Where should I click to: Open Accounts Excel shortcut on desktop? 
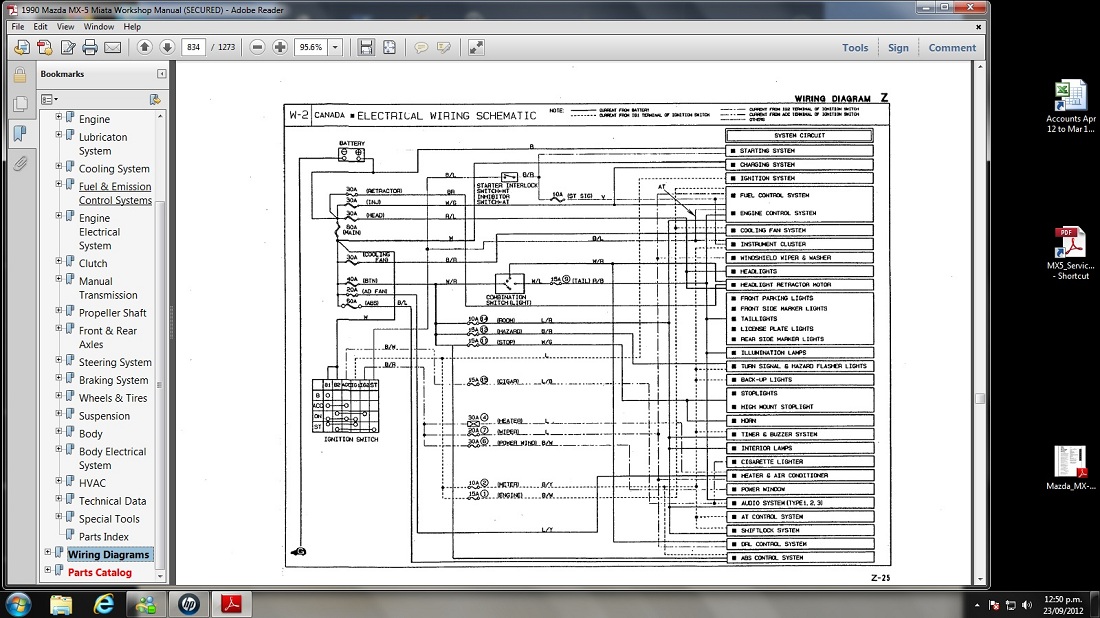[1070, 107]
